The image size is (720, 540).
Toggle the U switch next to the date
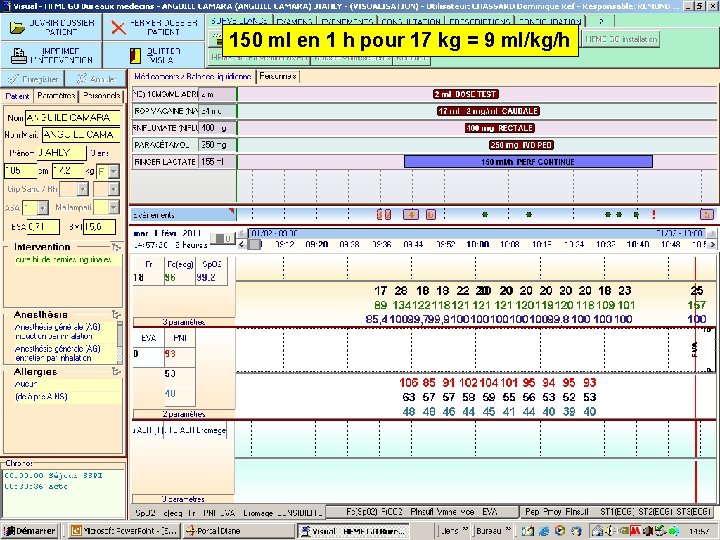click(x=223, y=239)
